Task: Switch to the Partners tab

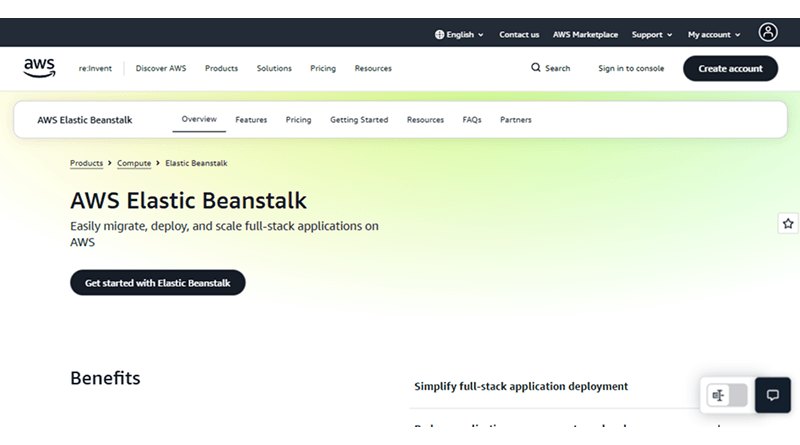Action: point(515,120)
